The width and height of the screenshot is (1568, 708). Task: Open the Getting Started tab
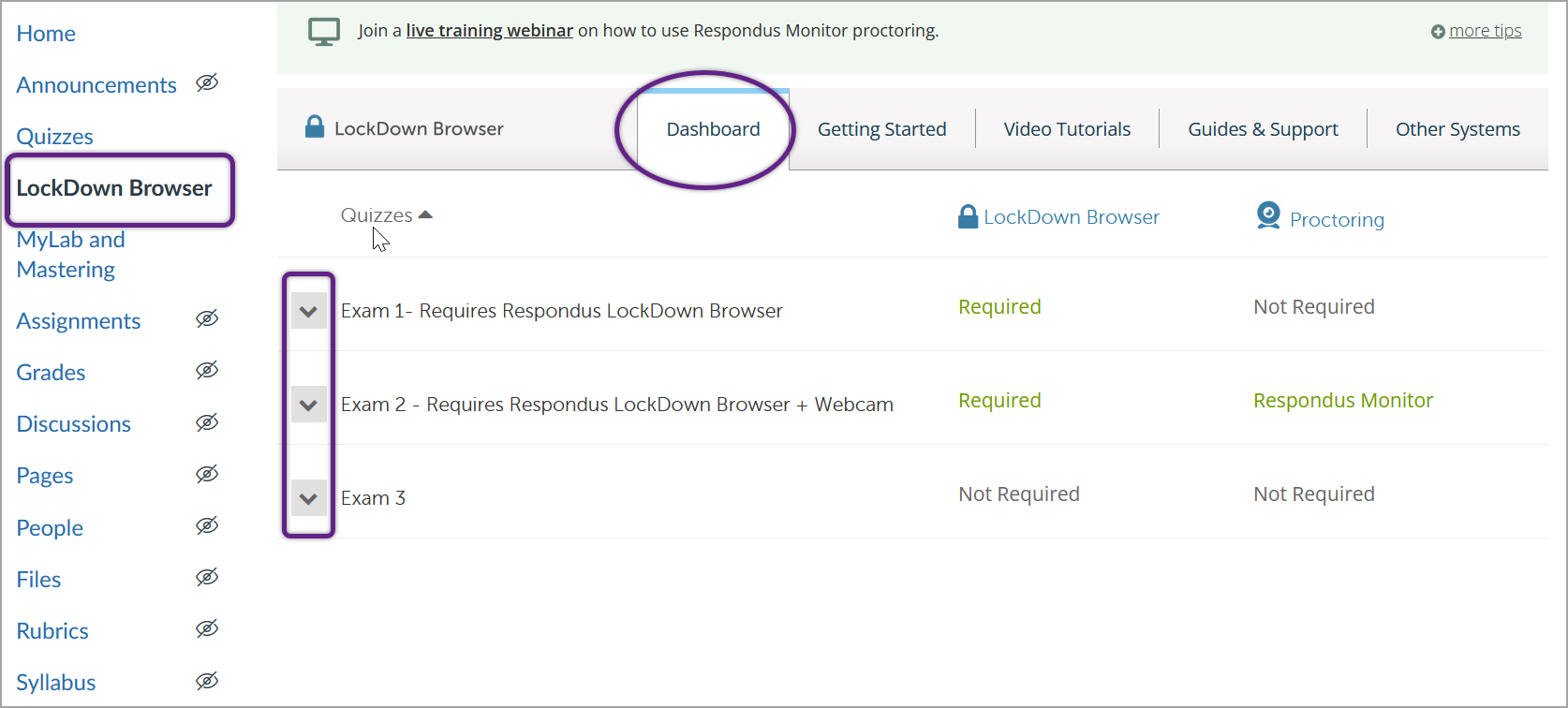[x=881, y=129]
